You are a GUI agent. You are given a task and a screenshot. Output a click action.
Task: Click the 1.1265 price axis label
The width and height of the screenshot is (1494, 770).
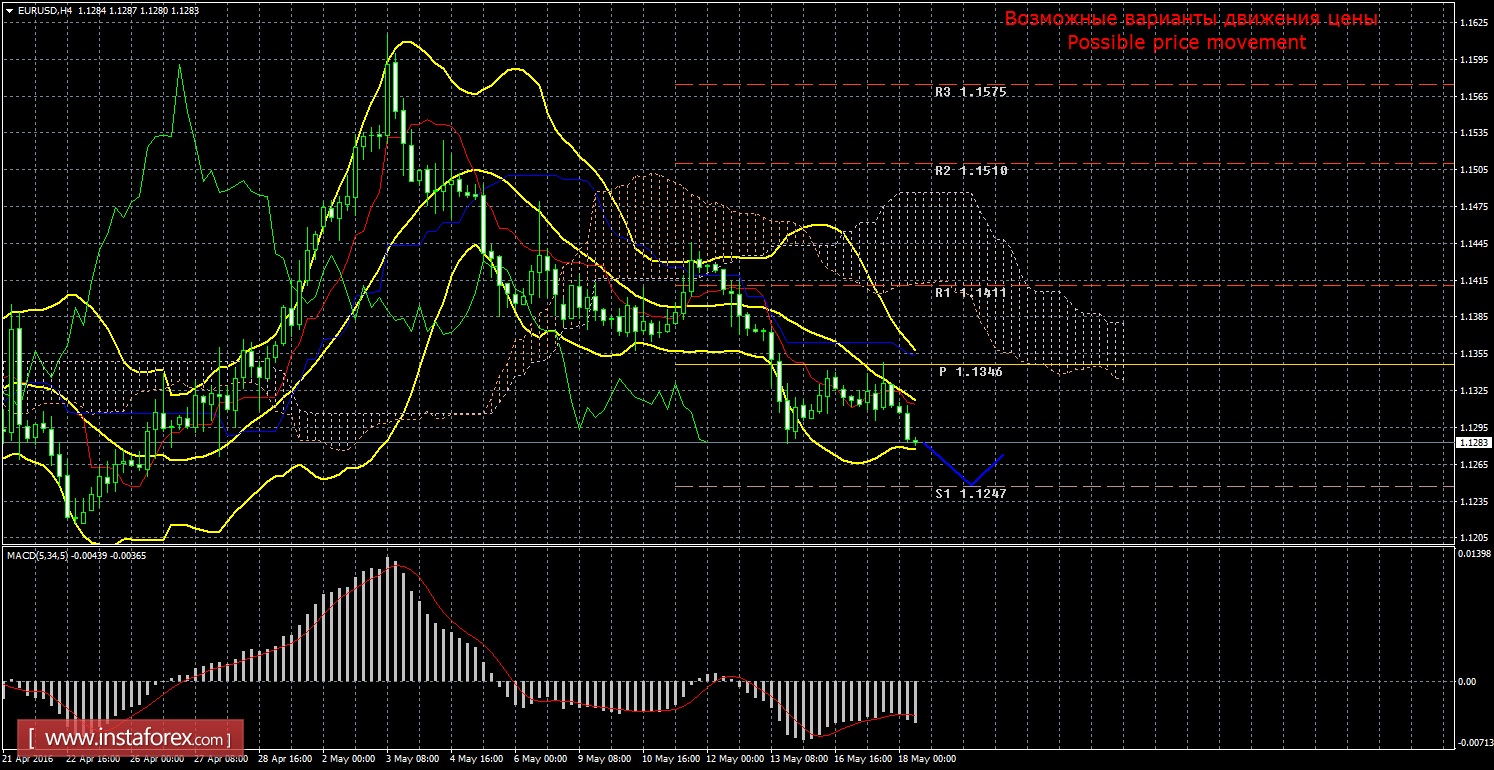[x=1474, y=465]
